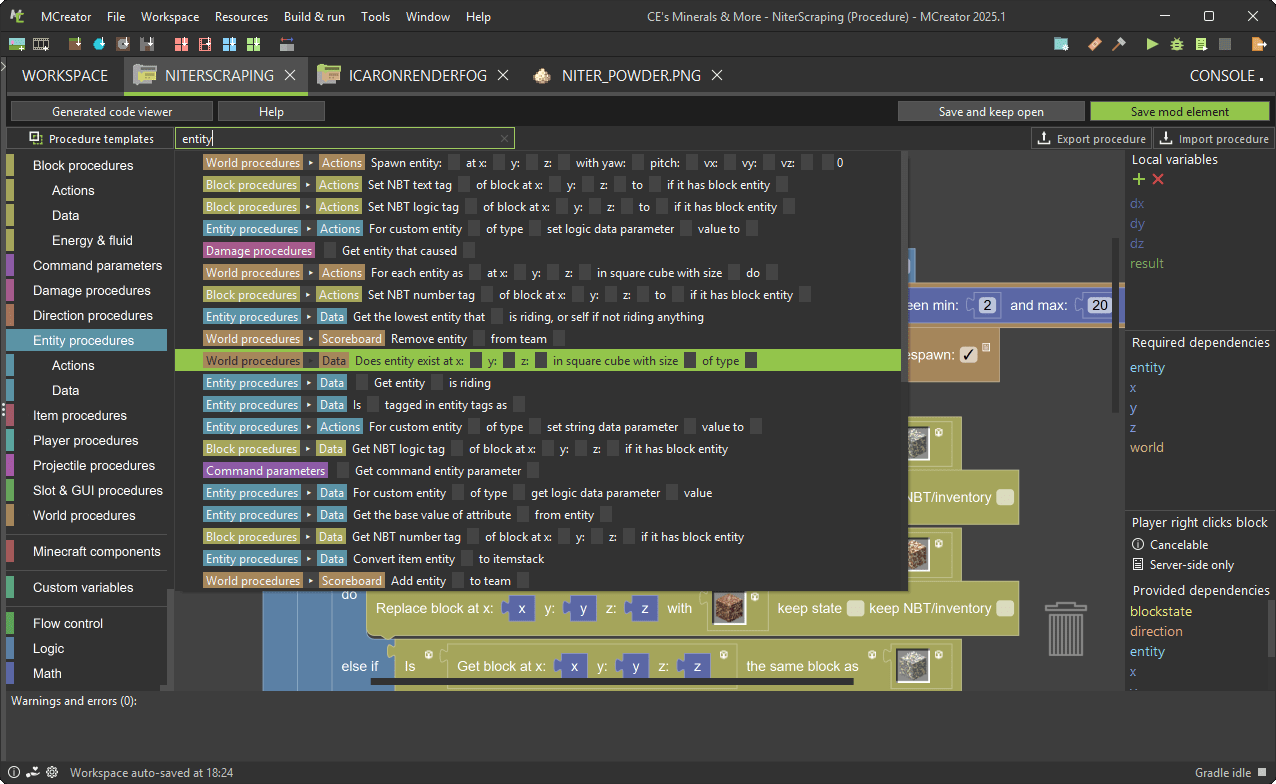Open the Resources menu
This screenshot has height=784, width=1276.
click(x=241, y=16)
